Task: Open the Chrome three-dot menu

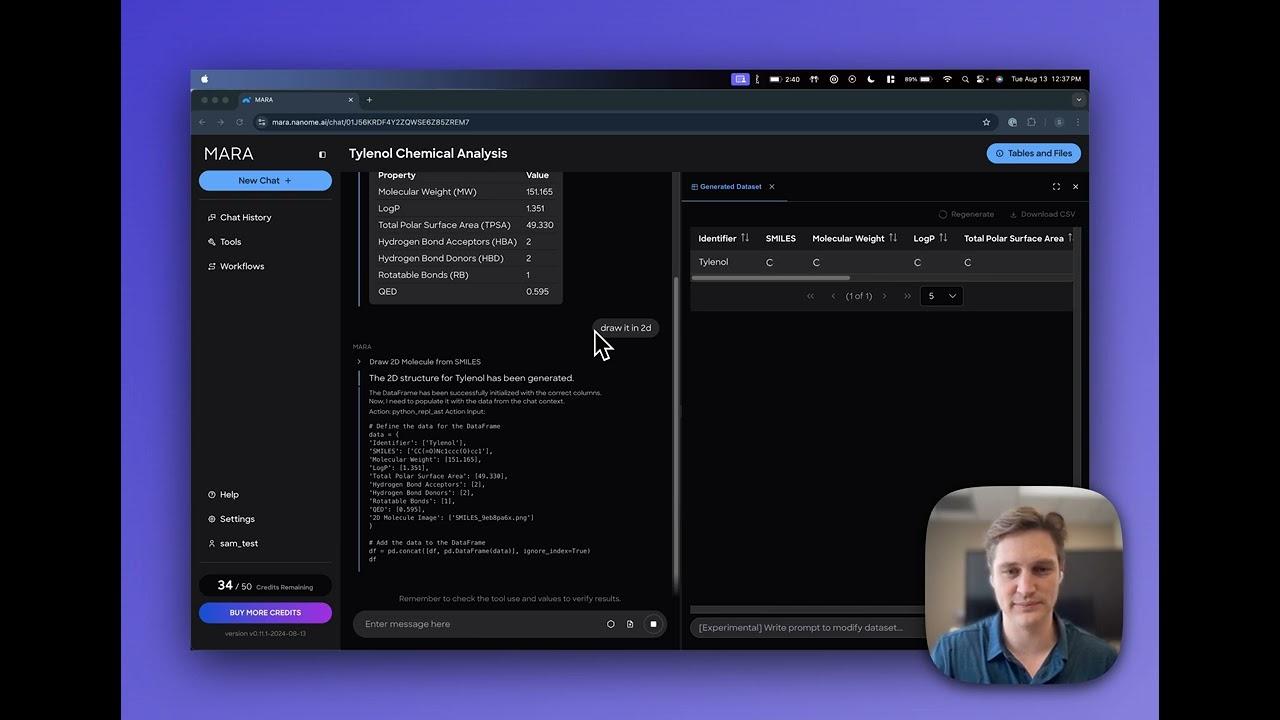Action: 1078,122
